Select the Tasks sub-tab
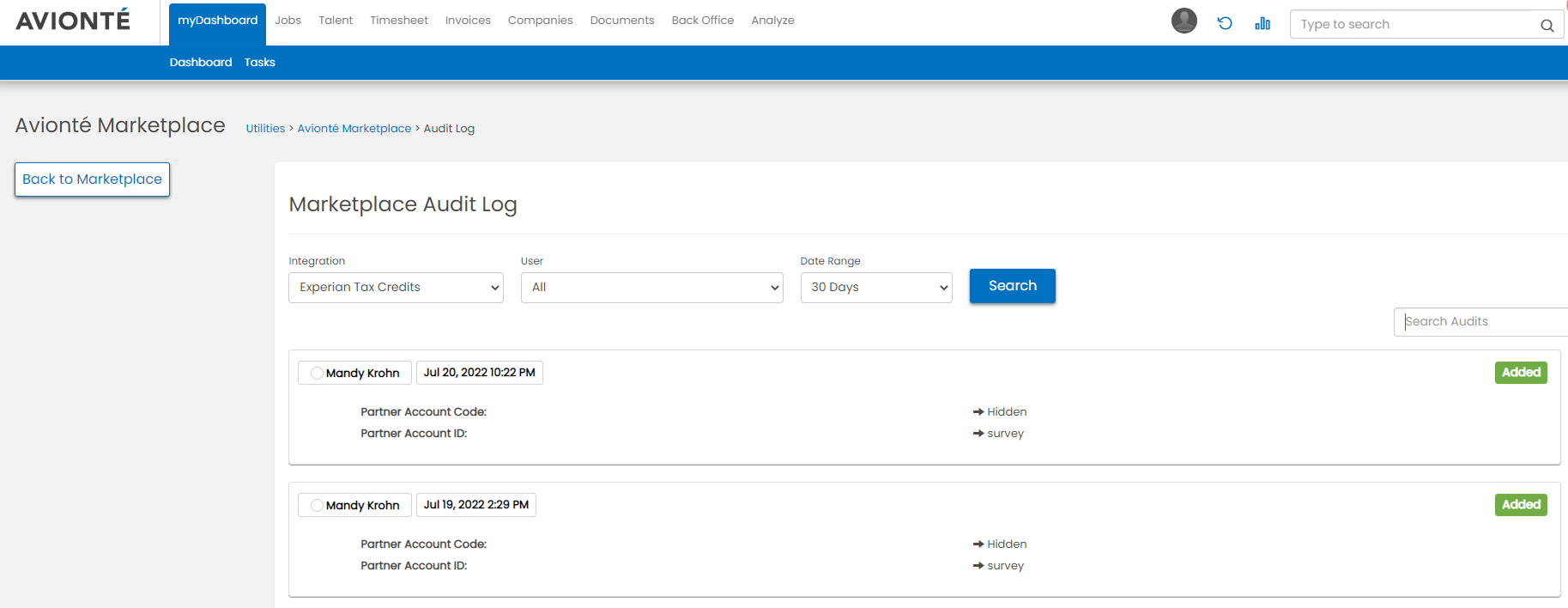 [259, 63]
